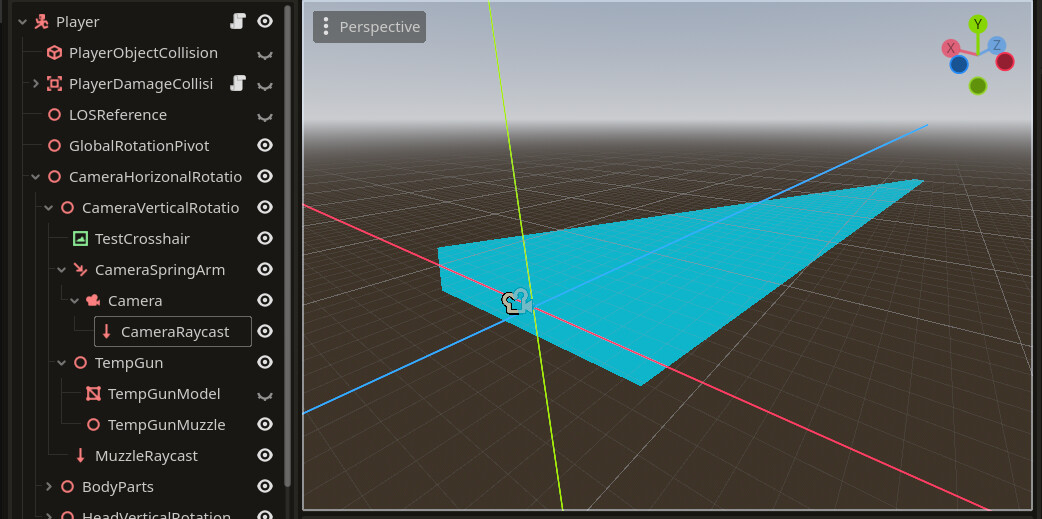Collapse the TempGun node

coord(61,363)
